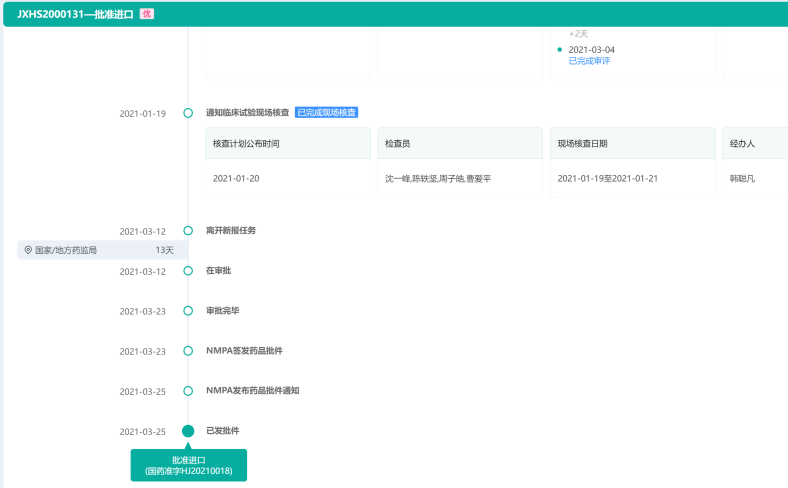Click the filled circle for 已发批件
Image resolution: width=788 pixels, height=488 pixels.
tap(188, 431)
